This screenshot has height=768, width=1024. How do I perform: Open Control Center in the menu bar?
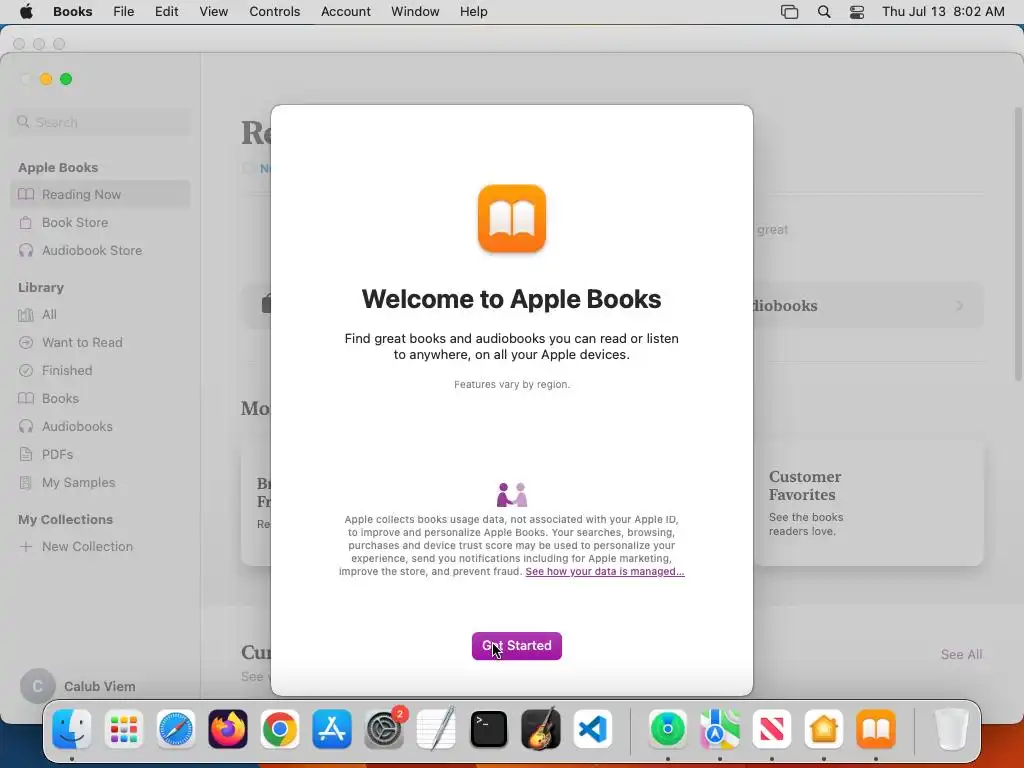pos(857,12)
